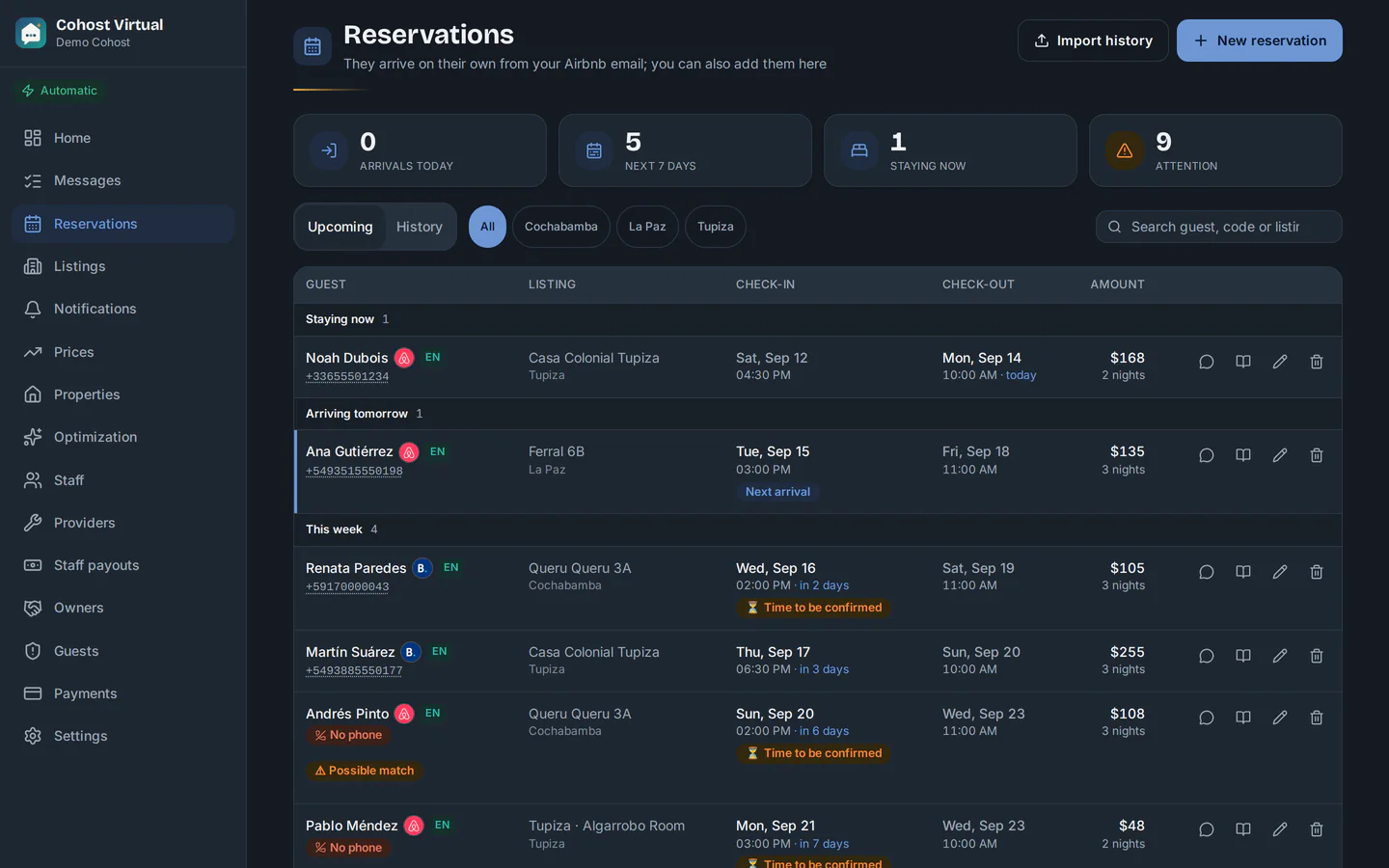
Task: Delete Renata Paredes reservation
Action: (x=1317, y=572)
